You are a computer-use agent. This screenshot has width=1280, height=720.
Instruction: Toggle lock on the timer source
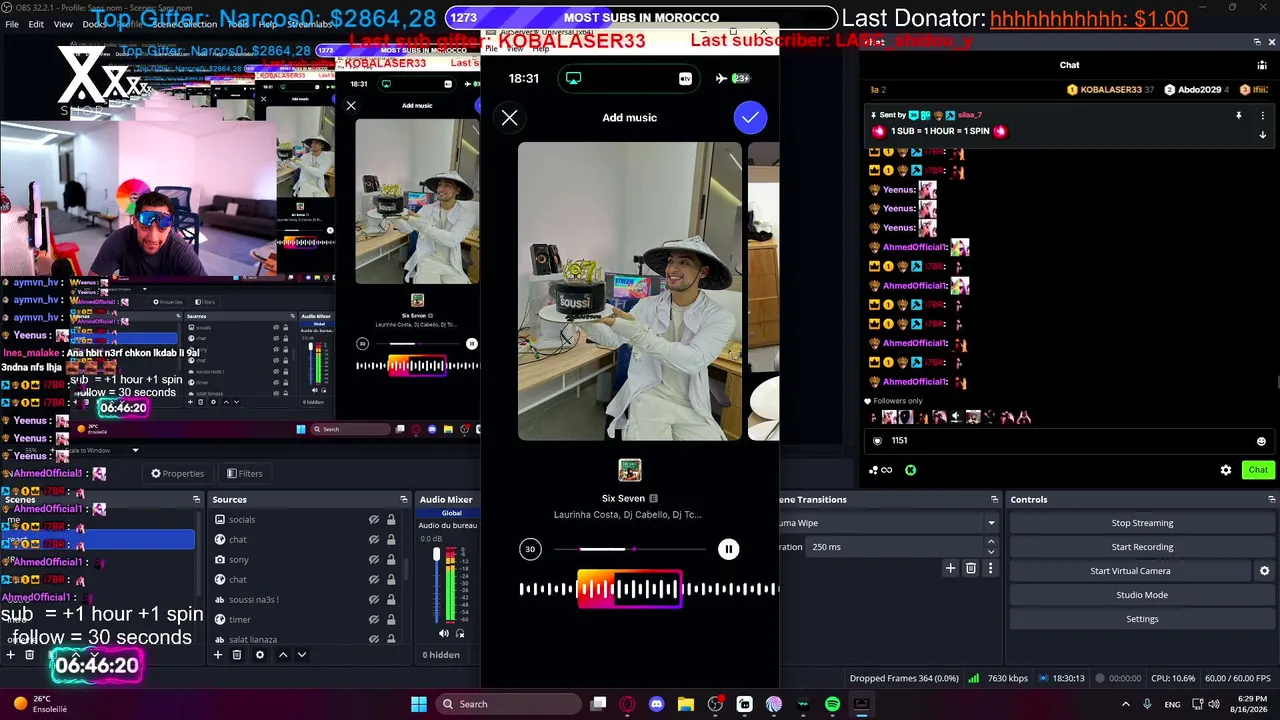pyautogui.click(x=391, y=620)
